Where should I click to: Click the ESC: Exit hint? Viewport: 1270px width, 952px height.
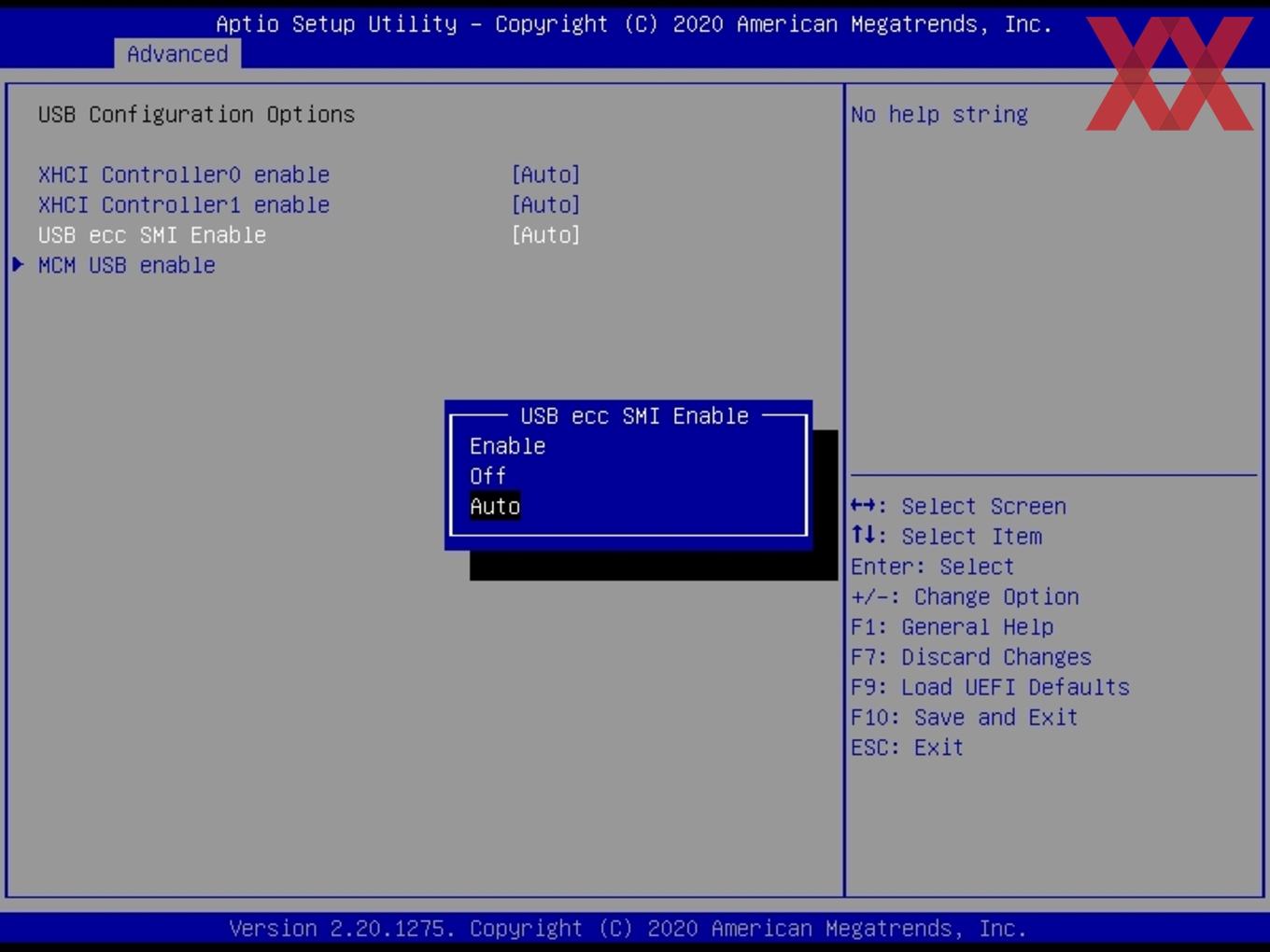[x=907, y=748]
